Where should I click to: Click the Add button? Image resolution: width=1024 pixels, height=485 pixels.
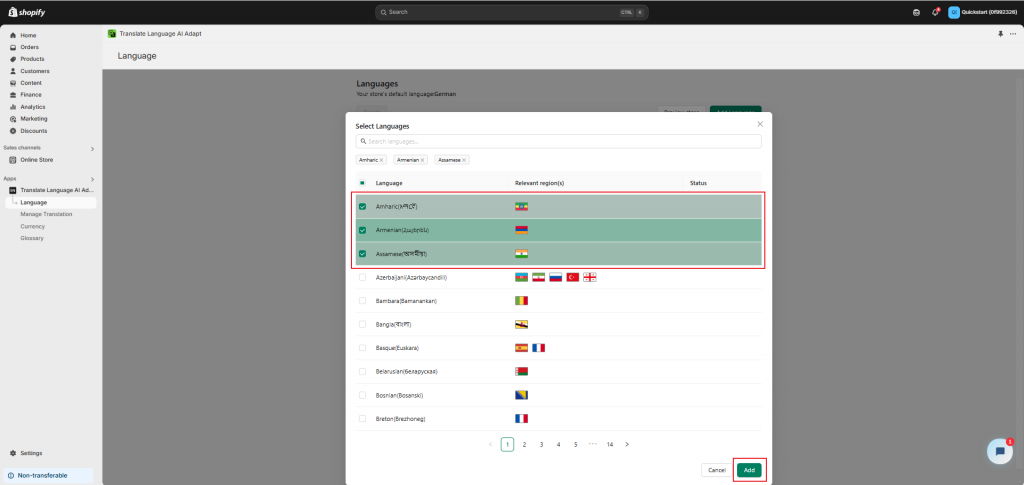pos(748,469)
